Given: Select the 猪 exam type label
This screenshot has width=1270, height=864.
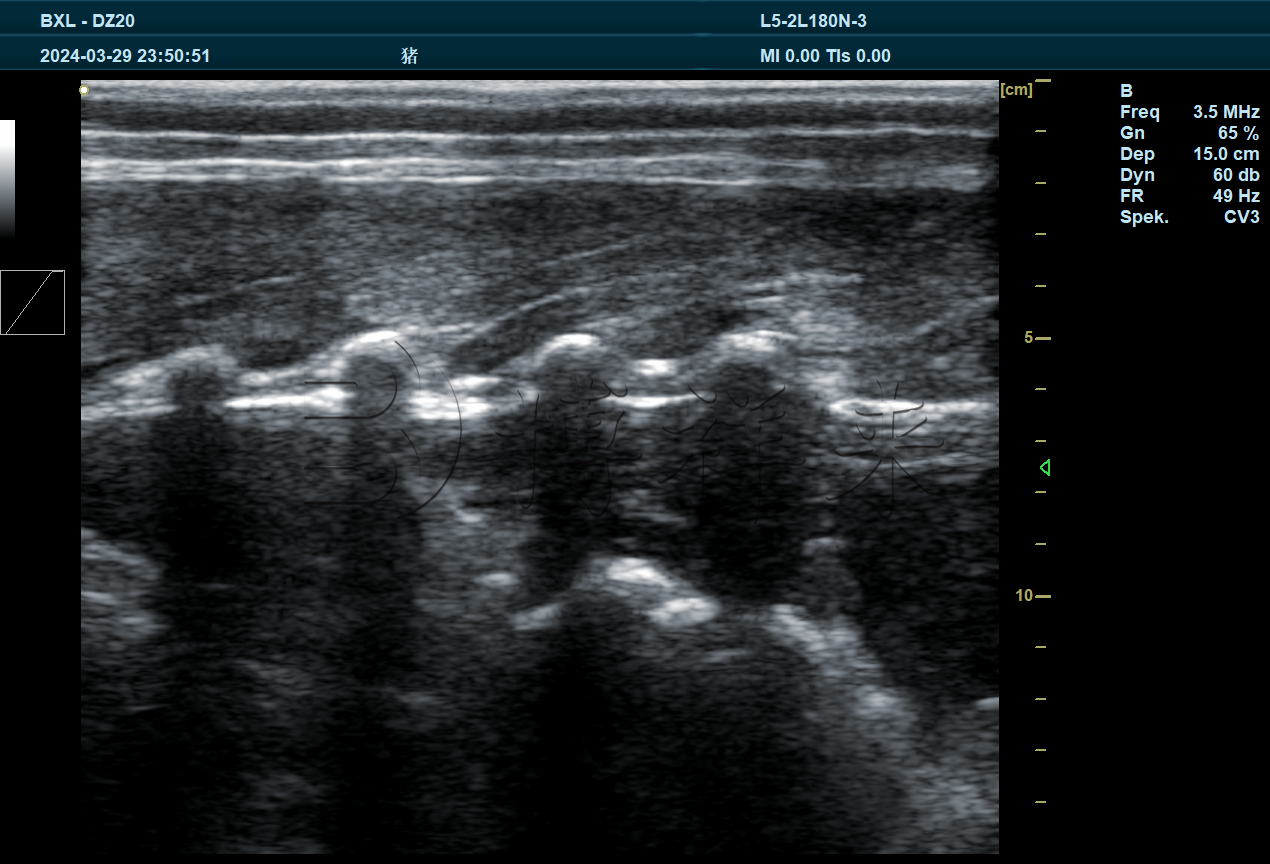Looking at the screenshot, I should [x=409, y=56].
